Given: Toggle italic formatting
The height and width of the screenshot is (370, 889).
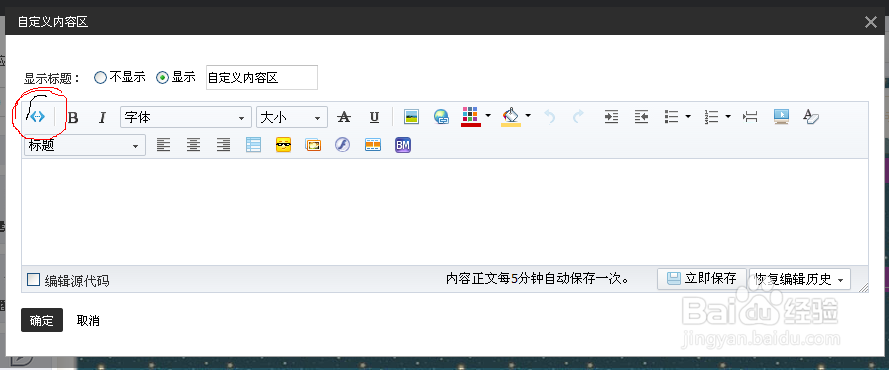Looking at the screenshot, I should tap(102, 118).
